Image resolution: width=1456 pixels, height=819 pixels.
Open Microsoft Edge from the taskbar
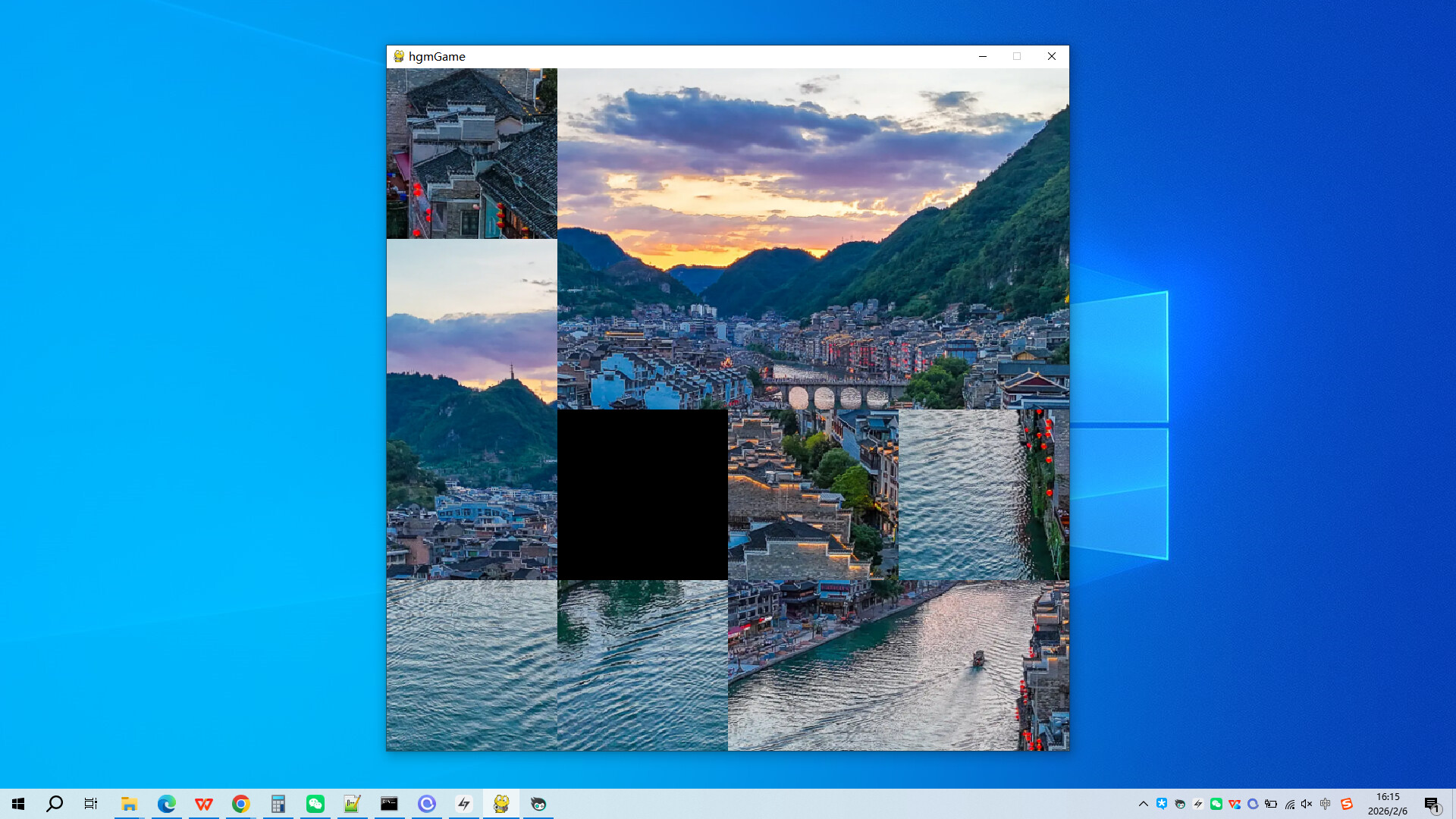[x=166, y=804]
